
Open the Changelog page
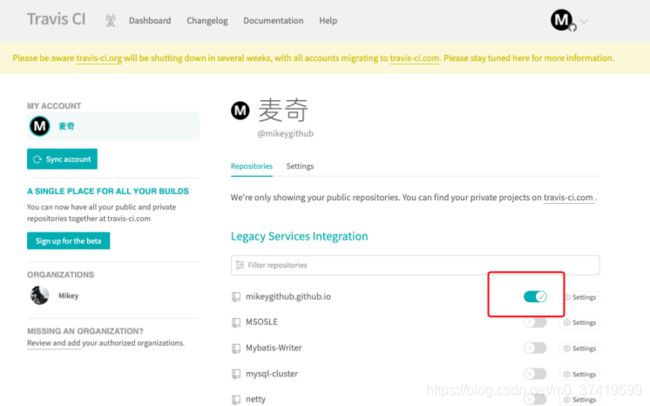click(x=207, y=21)
